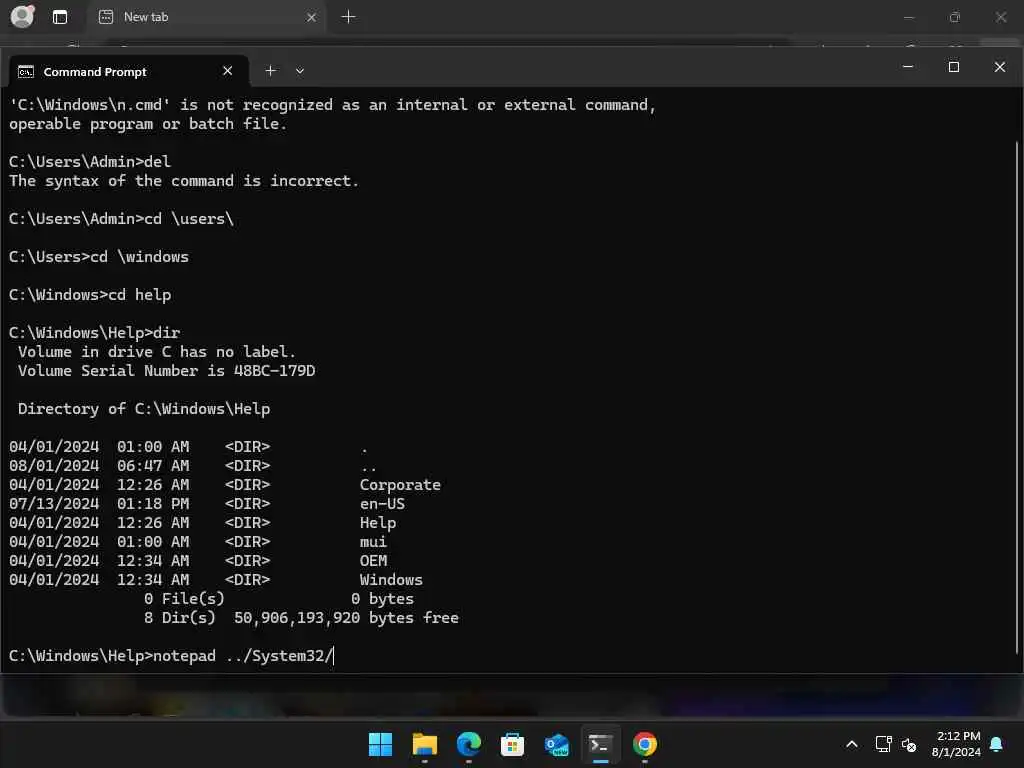Click 'The syntax of the command is incorrect.'
The width and height of the screenshot is (1024, 768).
pos(184,181)
